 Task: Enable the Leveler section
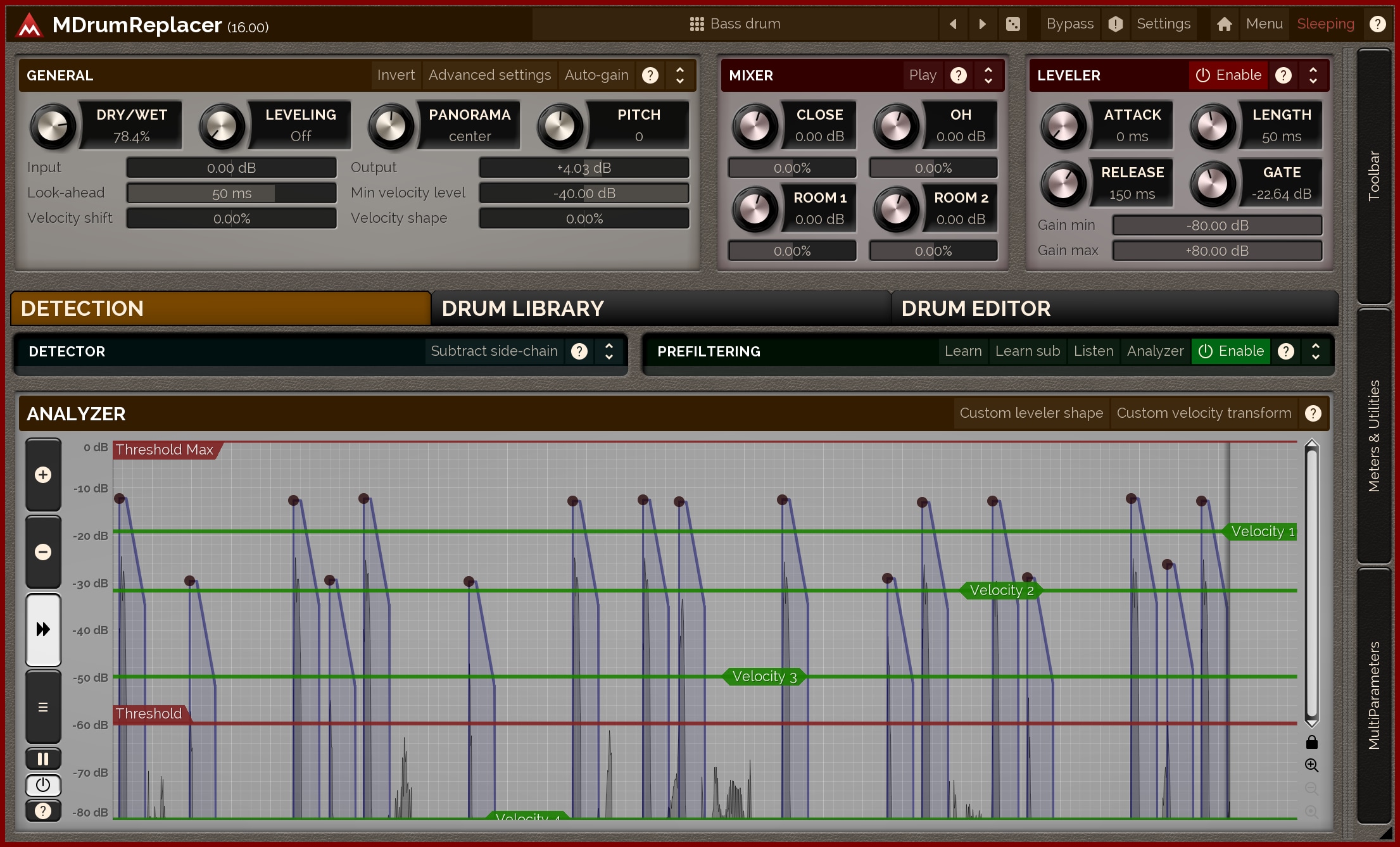pyautogui.click(x=1228, y=75)
